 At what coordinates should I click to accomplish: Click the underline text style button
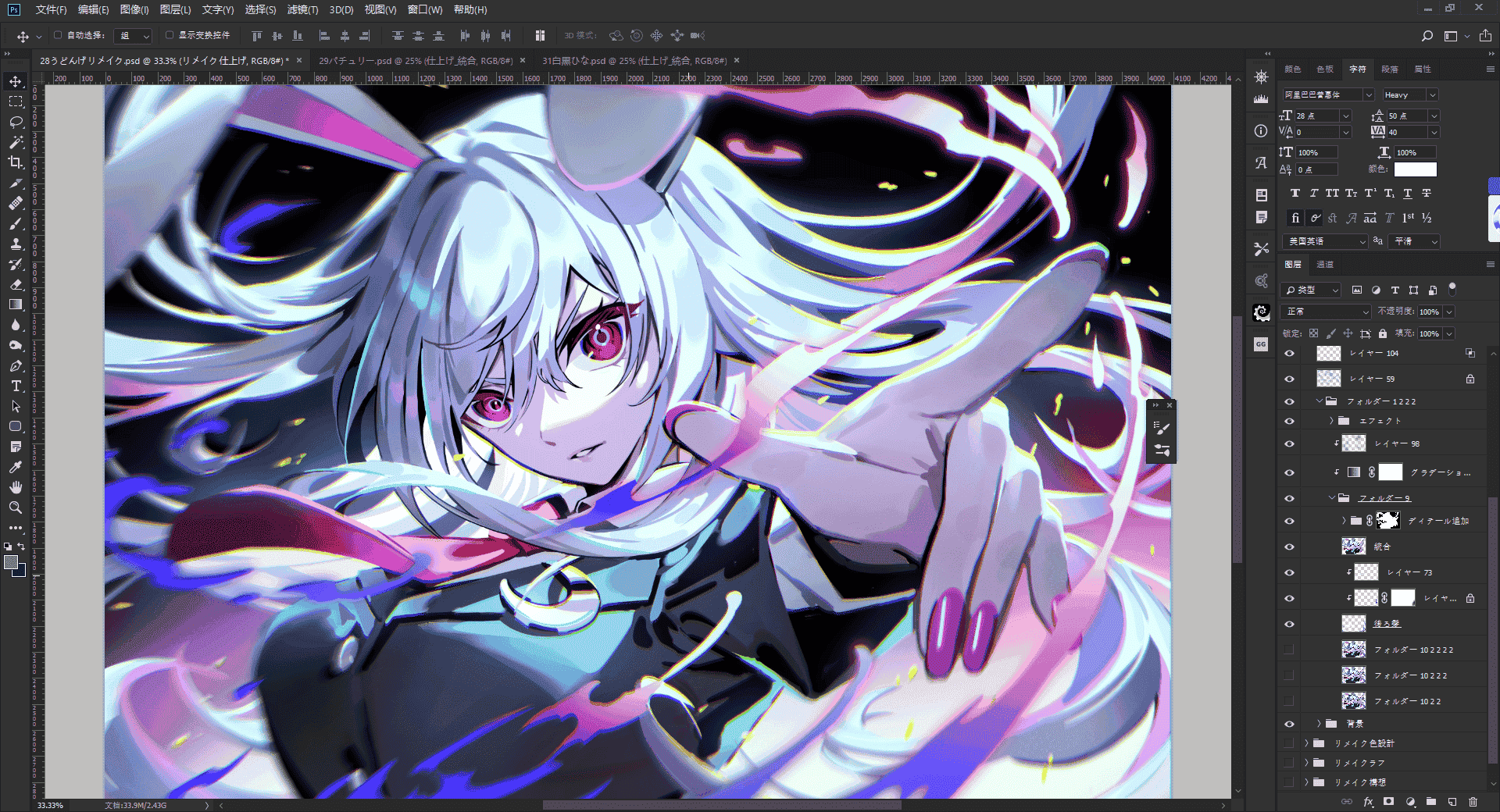coord(1408,193)
